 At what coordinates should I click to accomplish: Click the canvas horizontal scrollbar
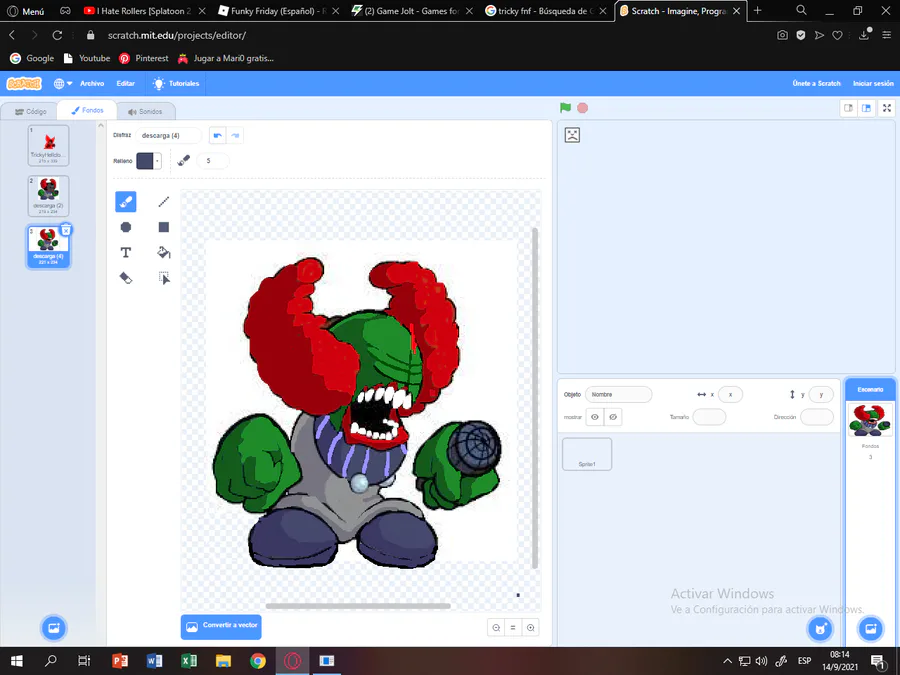pos(358,606)
